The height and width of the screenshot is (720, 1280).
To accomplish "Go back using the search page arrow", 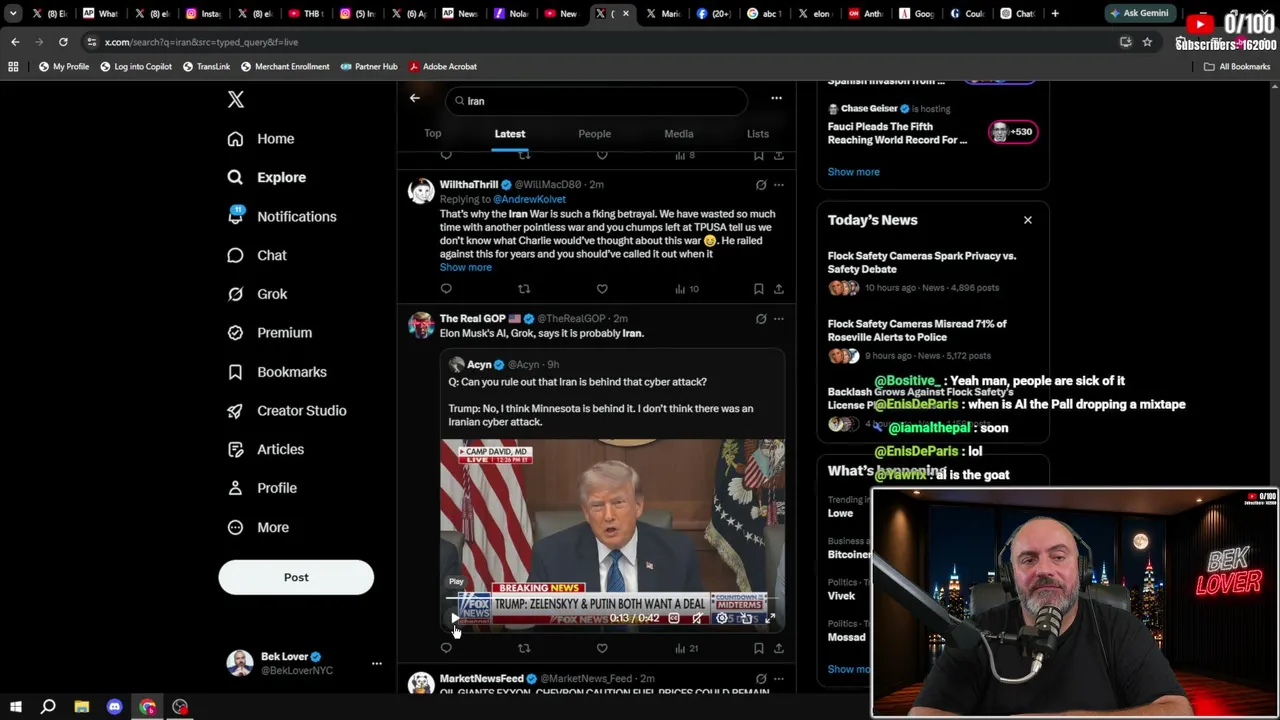I will (x=415, y=98).
